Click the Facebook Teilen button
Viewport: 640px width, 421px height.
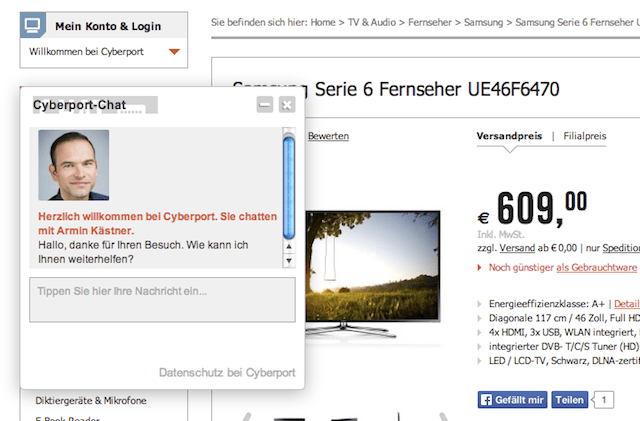[570, 400]
